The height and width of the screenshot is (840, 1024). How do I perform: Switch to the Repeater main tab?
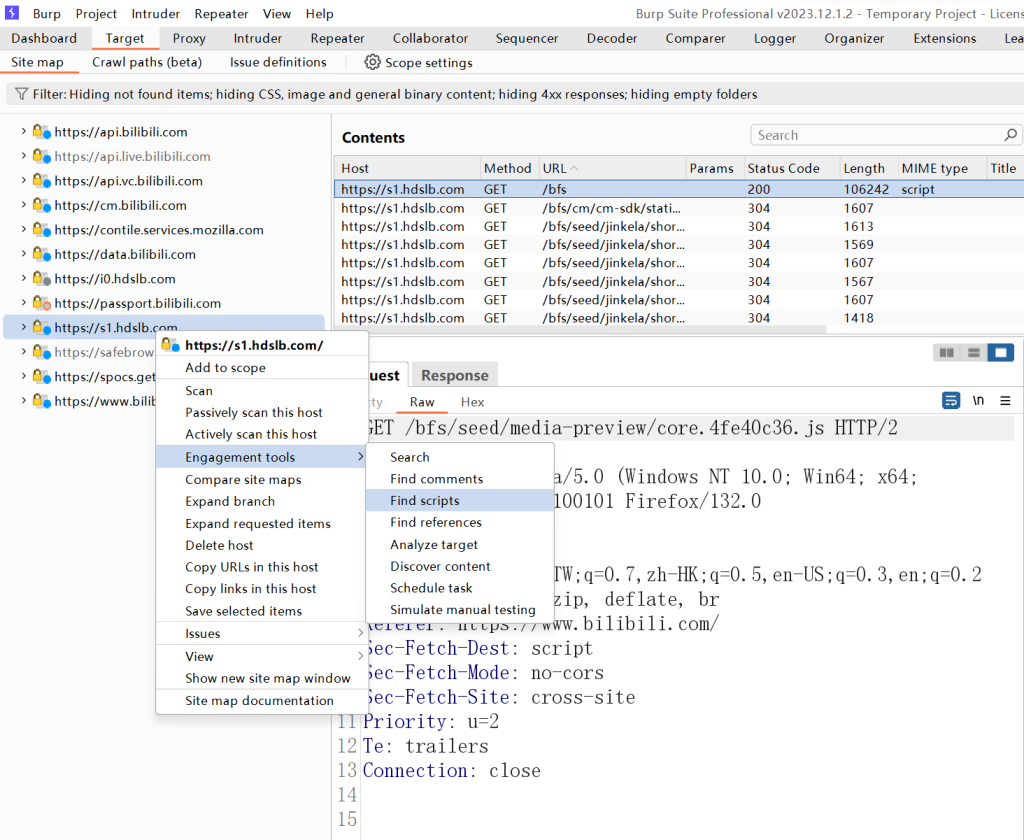(337, 39)
